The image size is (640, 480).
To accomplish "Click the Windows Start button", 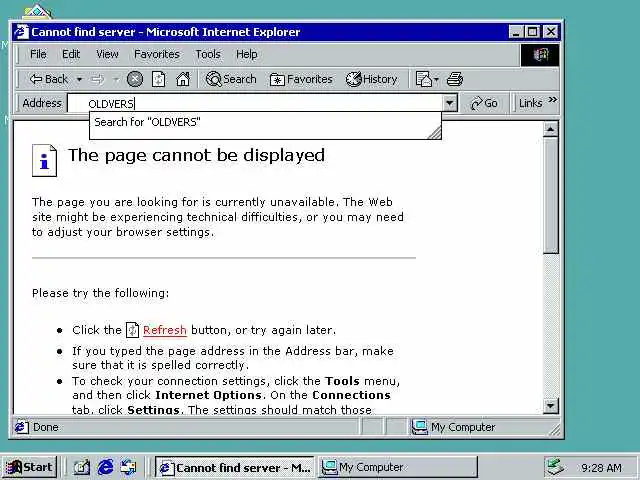I will click(29, 467).
